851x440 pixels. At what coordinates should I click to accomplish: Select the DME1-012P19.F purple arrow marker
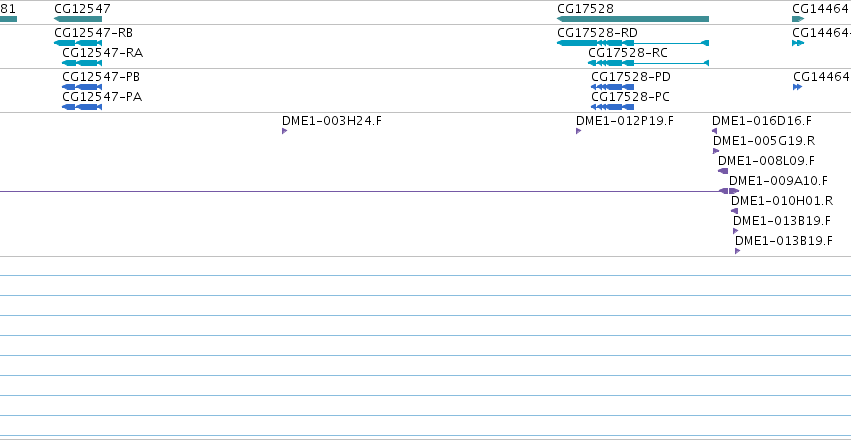point(579,131)
